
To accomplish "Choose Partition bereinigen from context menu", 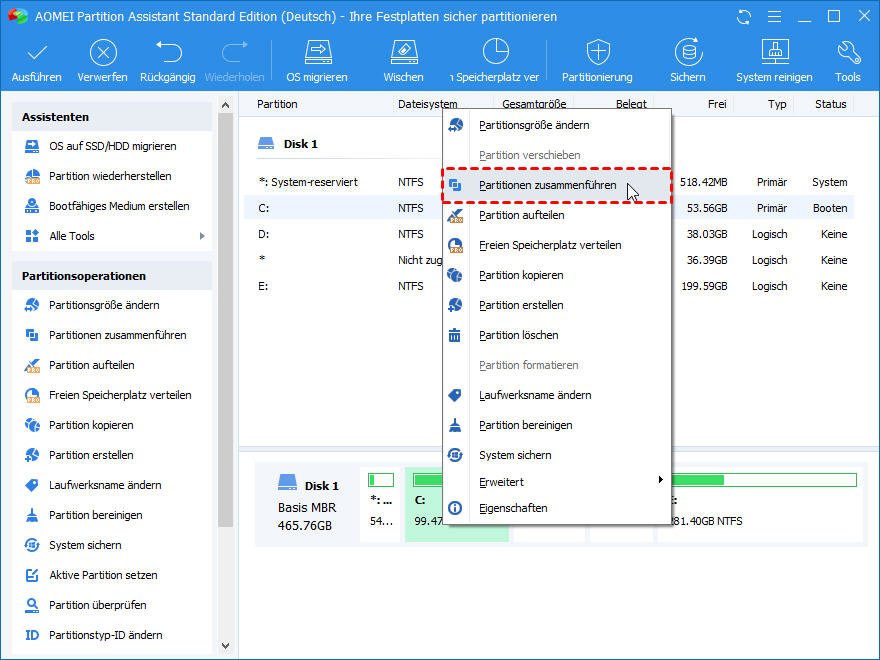I will 557,425.
